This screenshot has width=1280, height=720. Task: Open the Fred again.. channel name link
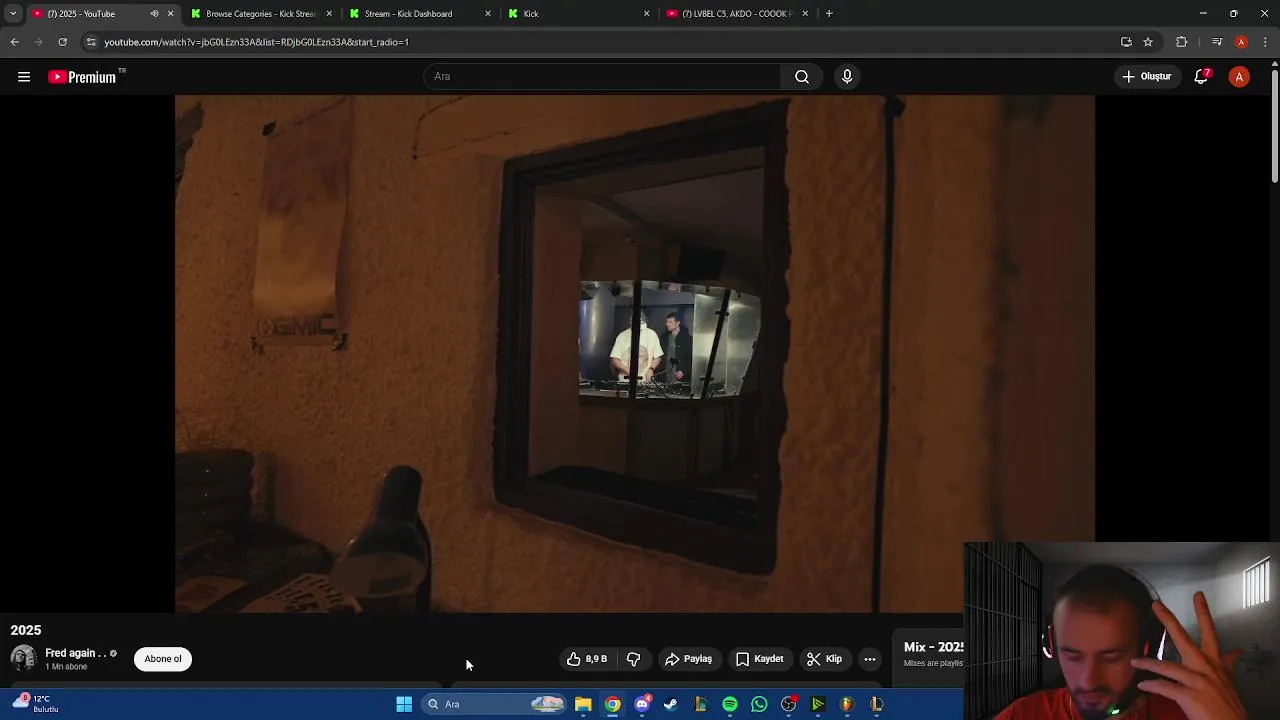(75, 653)
